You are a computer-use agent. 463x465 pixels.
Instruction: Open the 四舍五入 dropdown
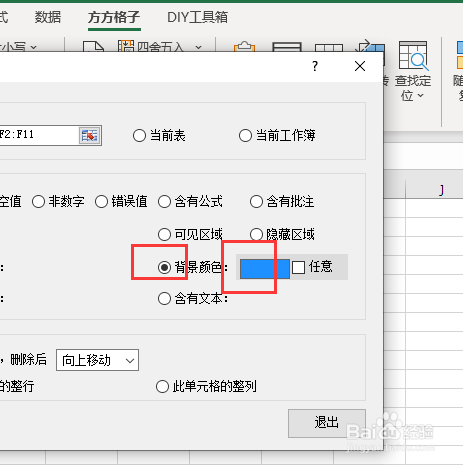(199, 48)
